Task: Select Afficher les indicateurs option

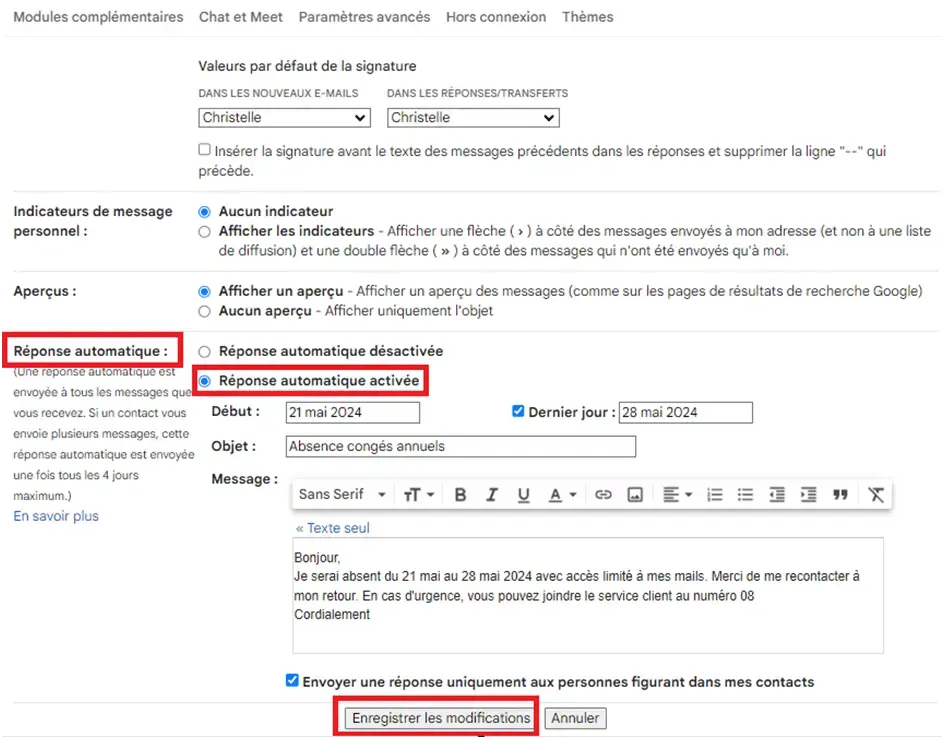Action: pyautogui.click(x=205, y=232)
